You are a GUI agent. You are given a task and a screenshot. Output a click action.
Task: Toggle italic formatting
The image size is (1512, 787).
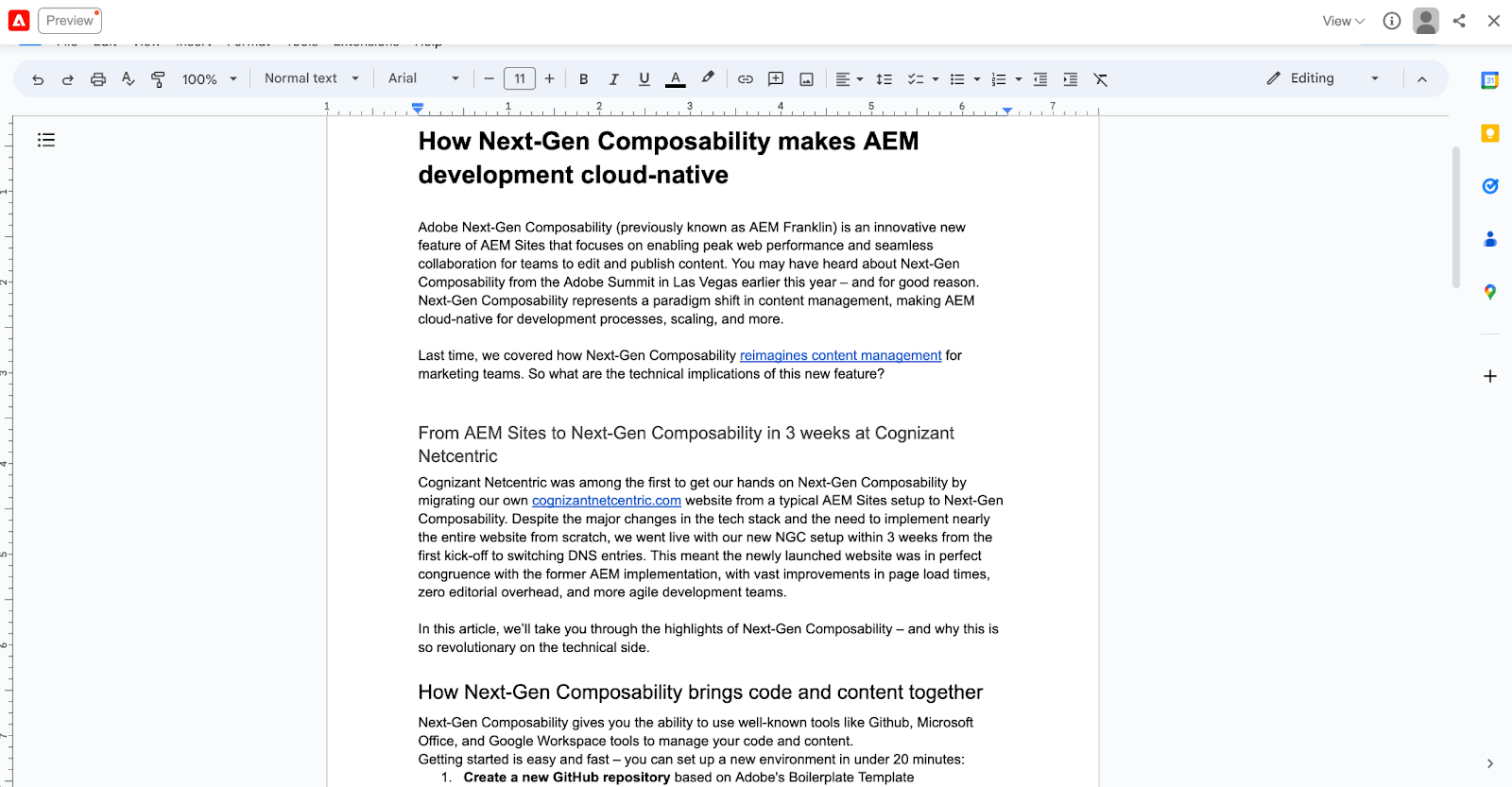point(614,79)
